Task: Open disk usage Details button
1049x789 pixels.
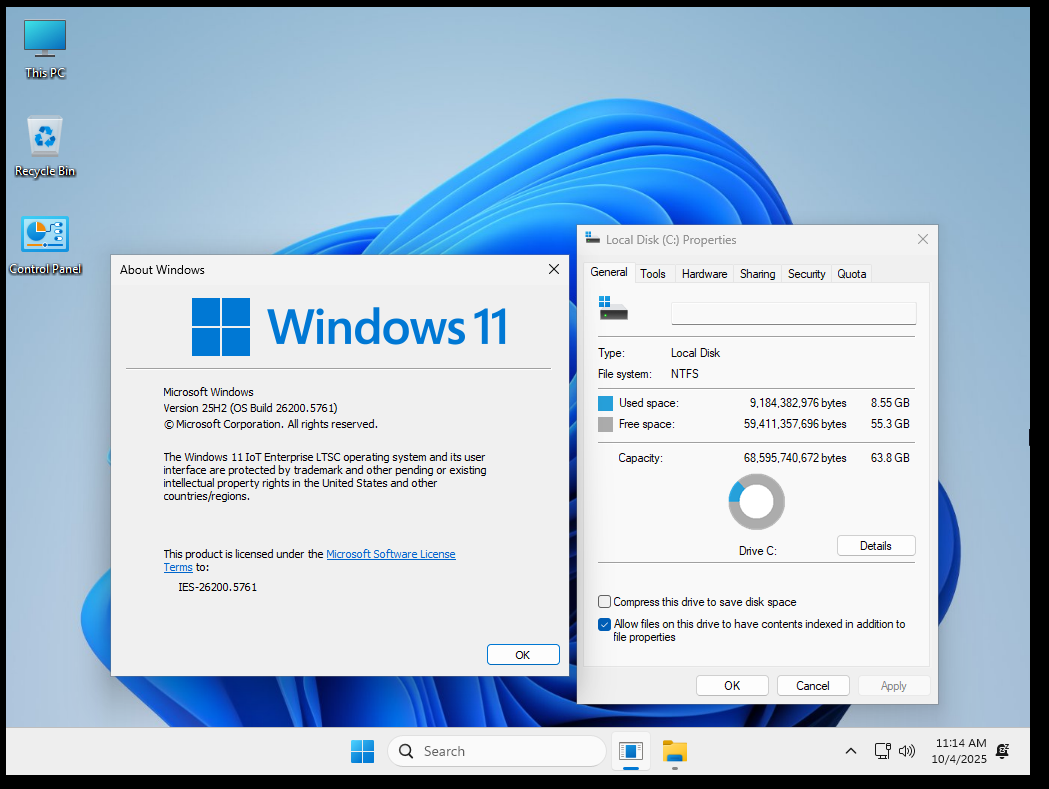Action: [x=876, y=545]
